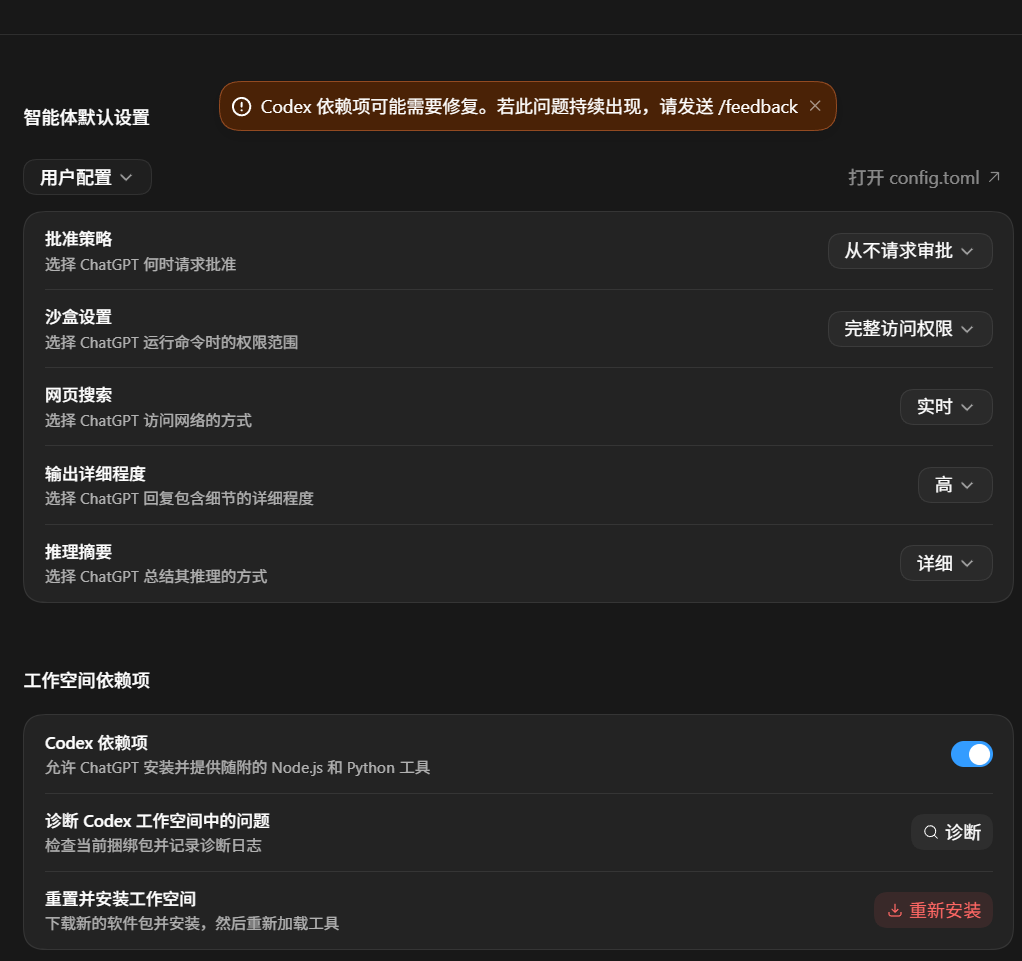Click the 推理摘要 setting title

[78, 552]
